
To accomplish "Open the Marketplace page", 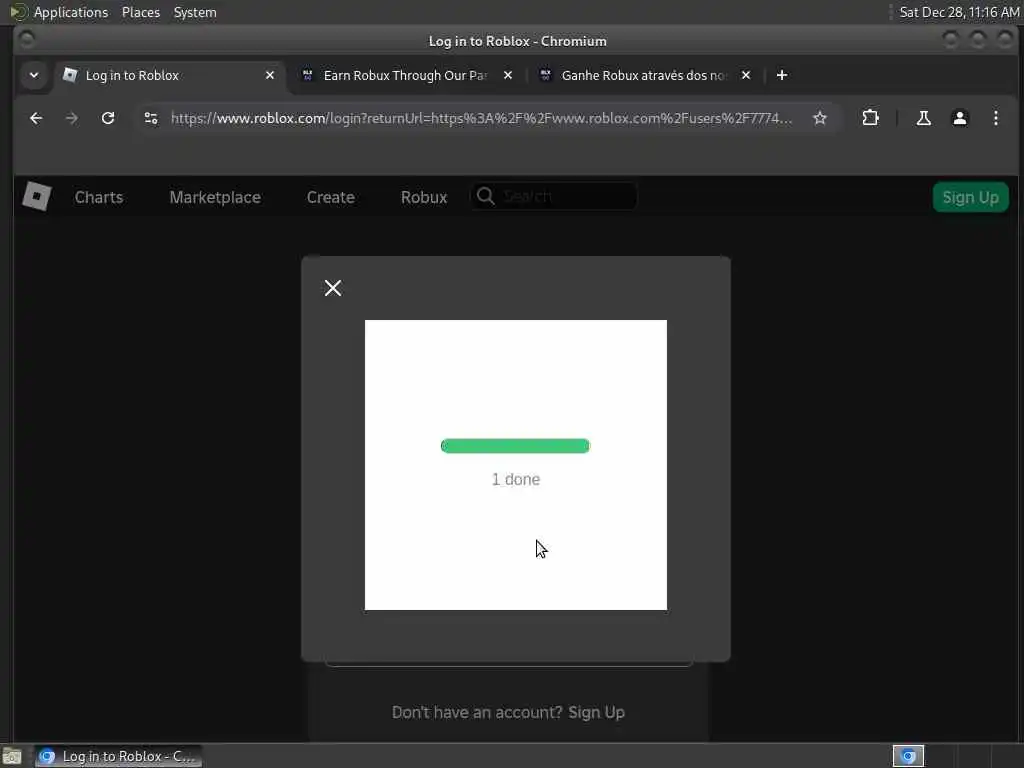I will (215, 197).
